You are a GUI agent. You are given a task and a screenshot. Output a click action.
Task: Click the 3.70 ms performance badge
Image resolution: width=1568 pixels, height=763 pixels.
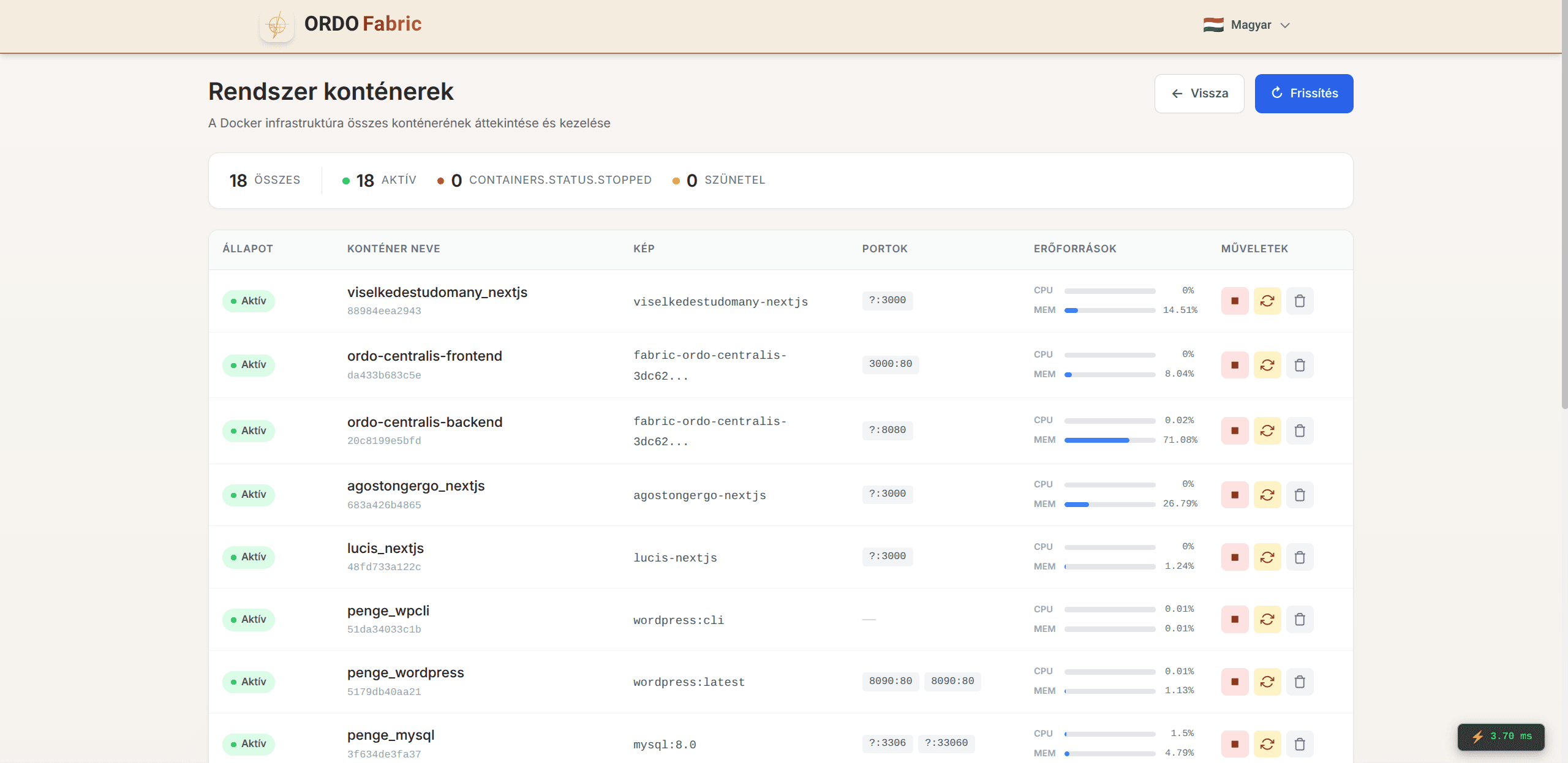coord(1501,736)
